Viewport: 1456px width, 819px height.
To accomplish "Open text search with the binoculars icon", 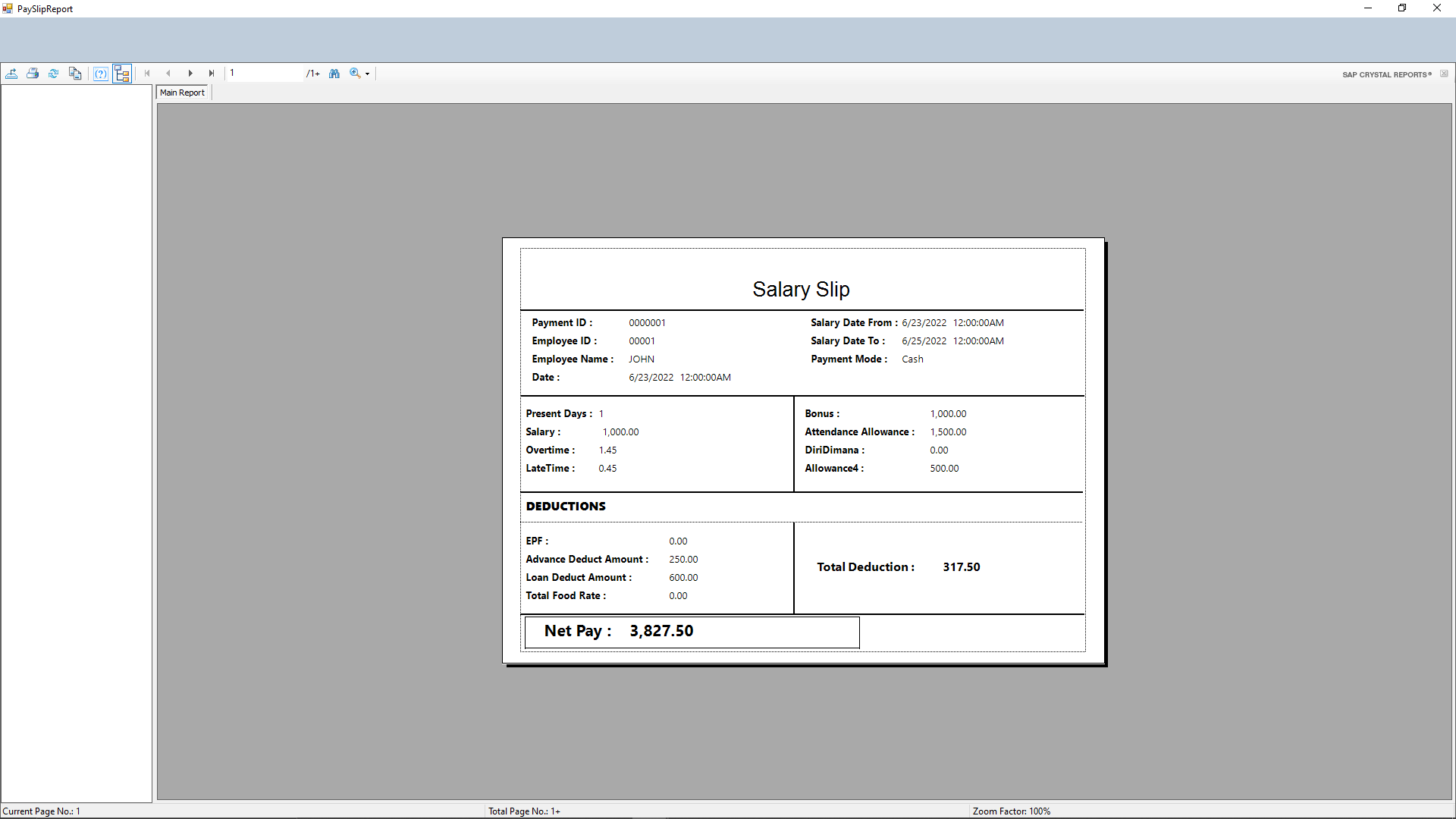I will 334,73.
